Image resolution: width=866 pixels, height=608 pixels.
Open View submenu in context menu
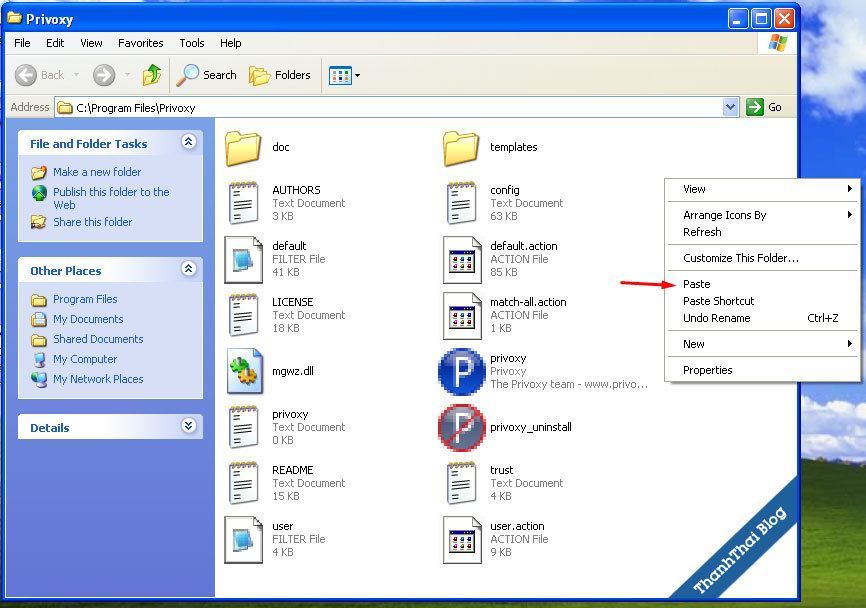click(x=762, y=189)
